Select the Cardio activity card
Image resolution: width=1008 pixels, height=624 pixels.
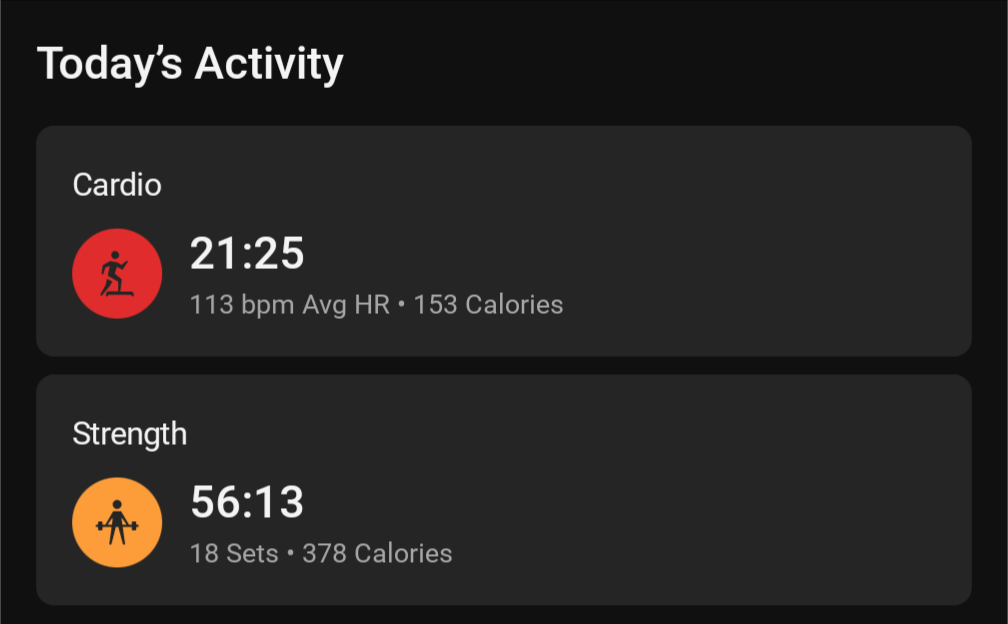pyautogui.click(x=503, y=241)
